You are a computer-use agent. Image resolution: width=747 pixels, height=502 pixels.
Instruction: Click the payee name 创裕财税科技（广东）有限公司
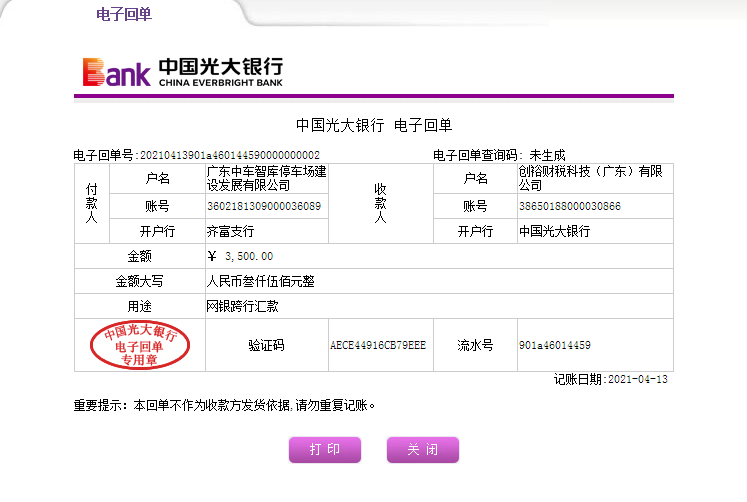590,178
